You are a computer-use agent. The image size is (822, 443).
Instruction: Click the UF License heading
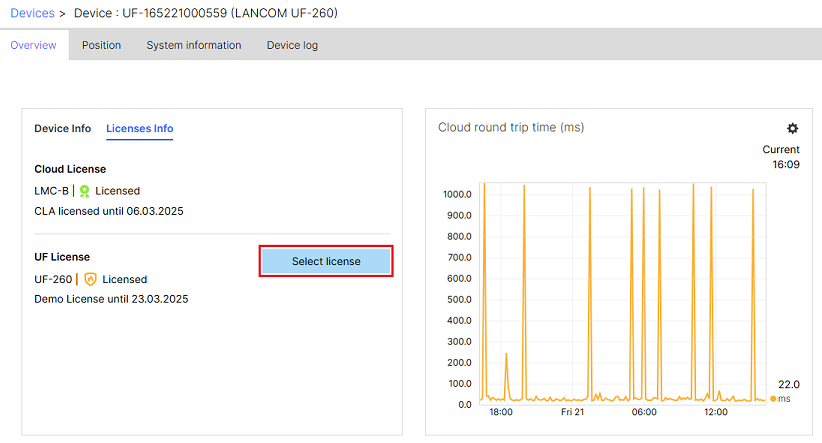(62, 257)
